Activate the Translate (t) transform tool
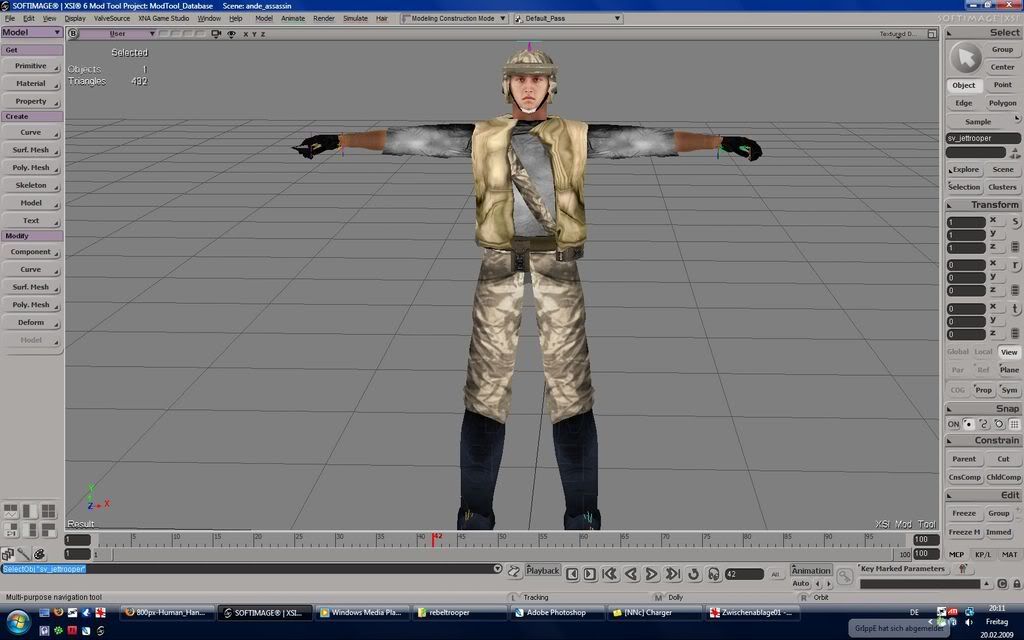Image resolution: width=1024 pixels, height=640 pixels. pyautogui.click(x=1016, y=309)
